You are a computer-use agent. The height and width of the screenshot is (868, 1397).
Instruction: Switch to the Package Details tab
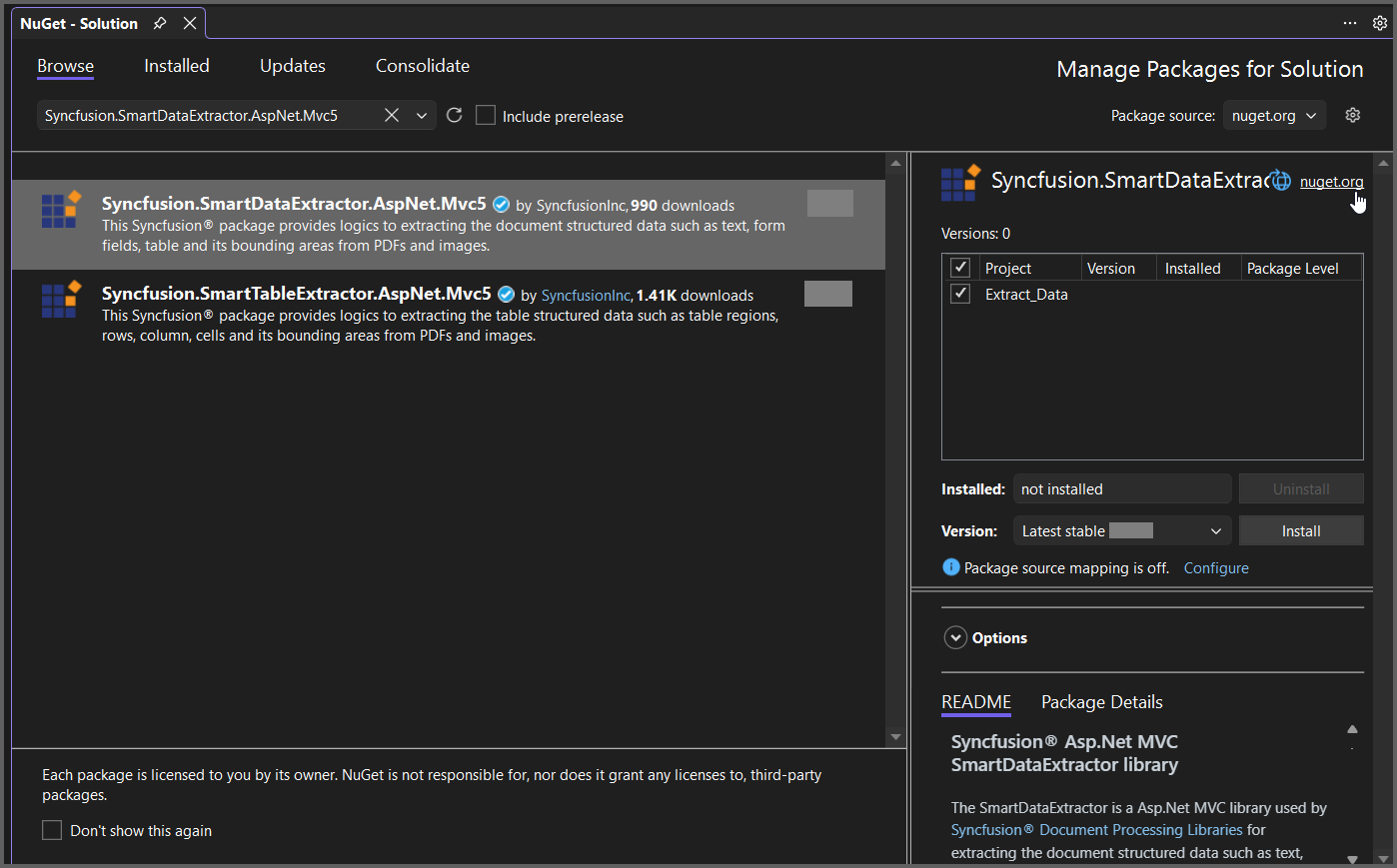coord(1102,702)
